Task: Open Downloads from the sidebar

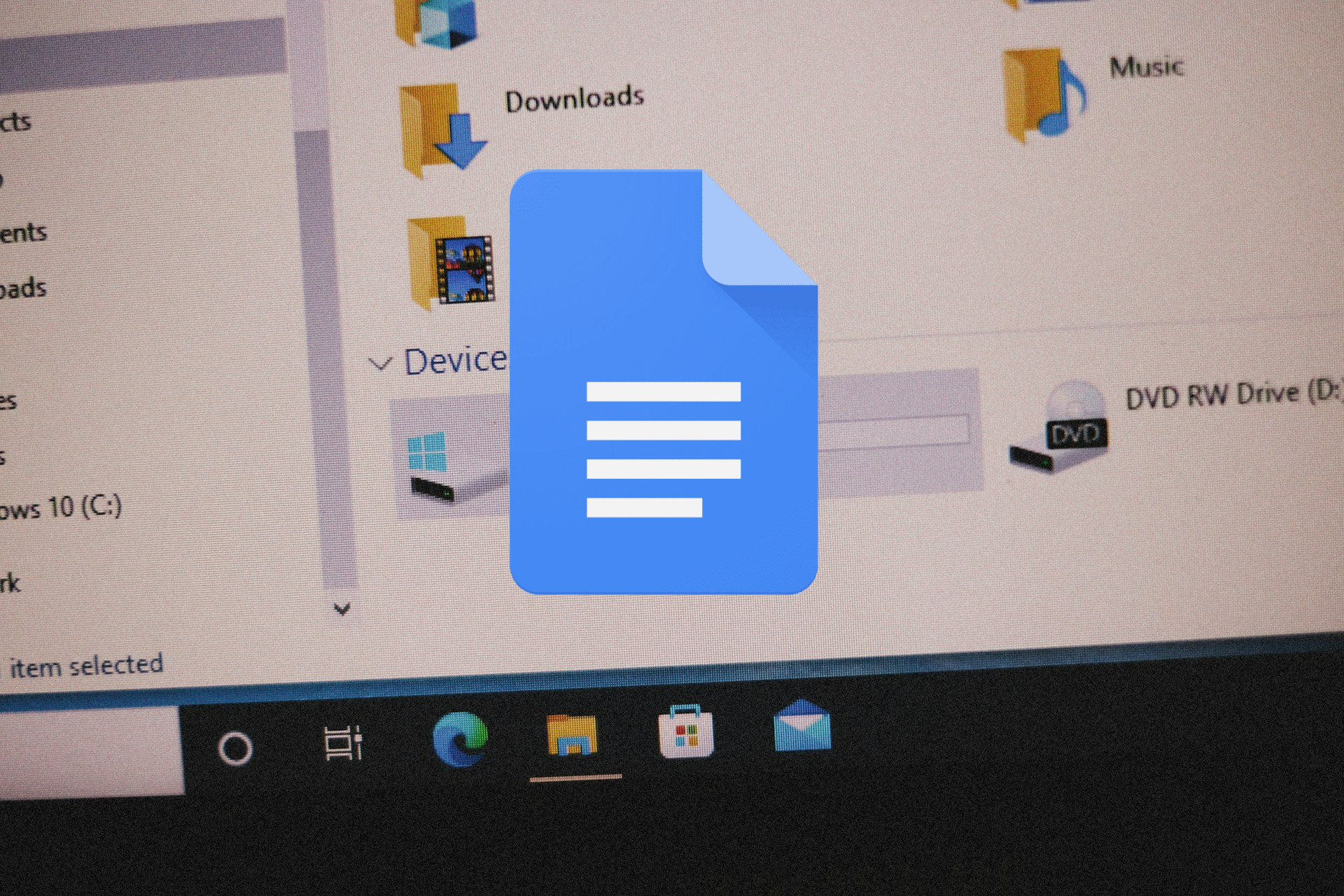Action: point(21,287)
